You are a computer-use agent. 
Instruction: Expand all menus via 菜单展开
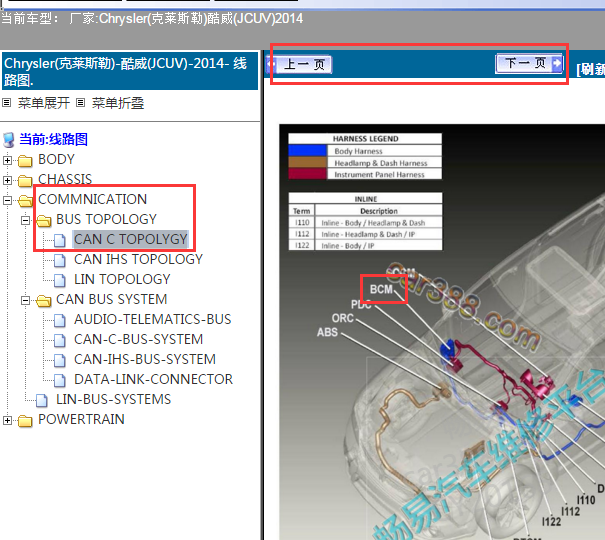tap(44, 103)
